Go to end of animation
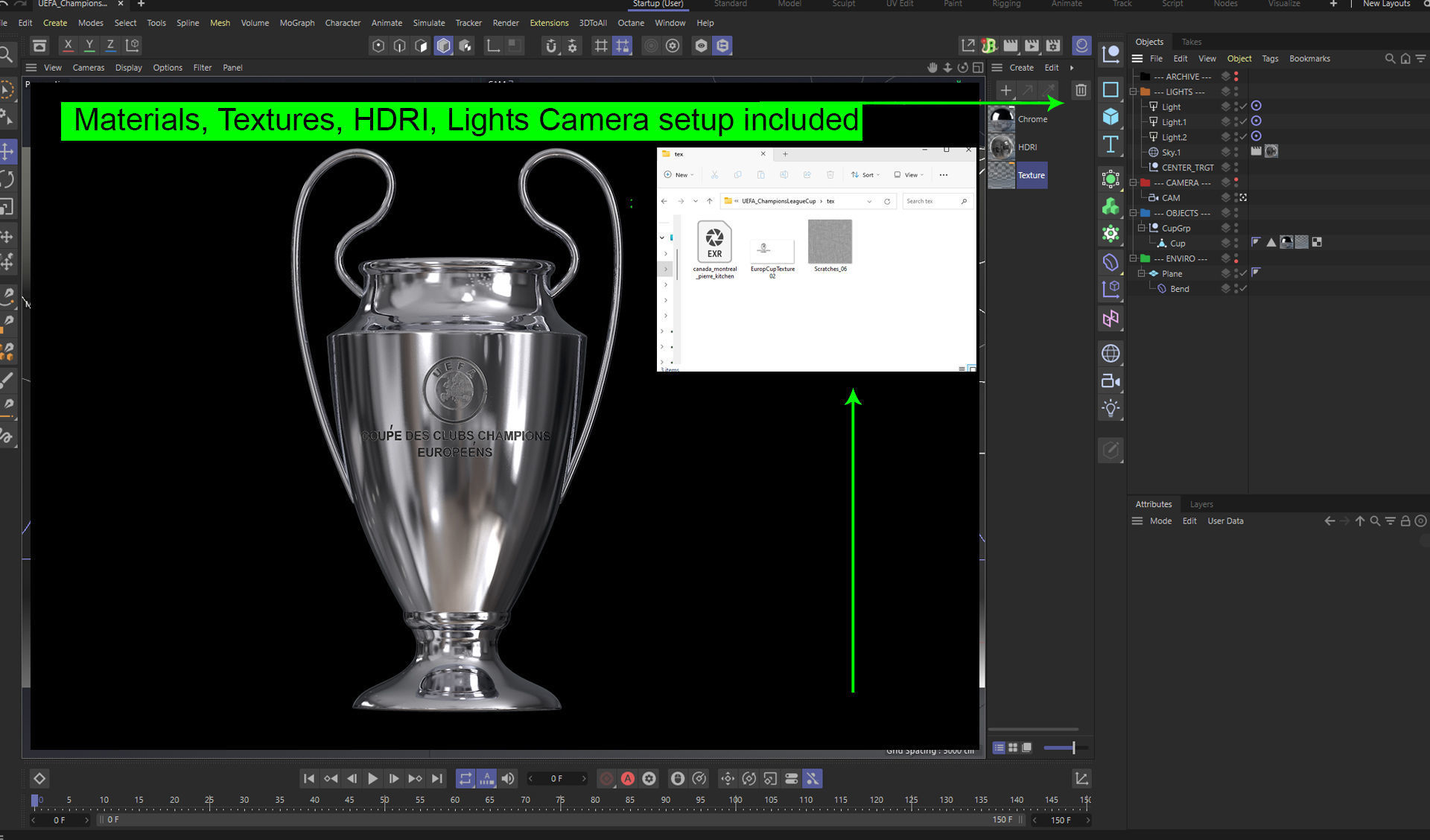Image resolution: width=1430 pixels, height=840 pixels. click(437, 778)
